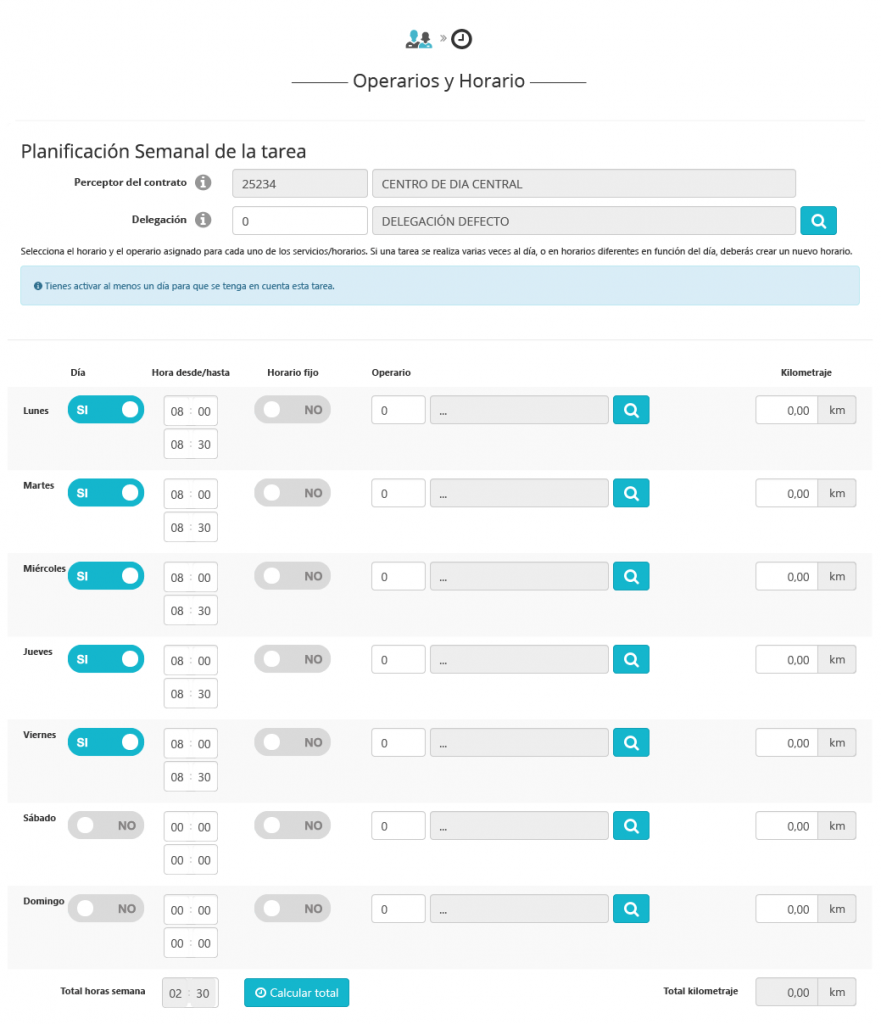Click Sábado end minutes field
The width and height of the screenshot is (881, 1024).
click(204, 860)
